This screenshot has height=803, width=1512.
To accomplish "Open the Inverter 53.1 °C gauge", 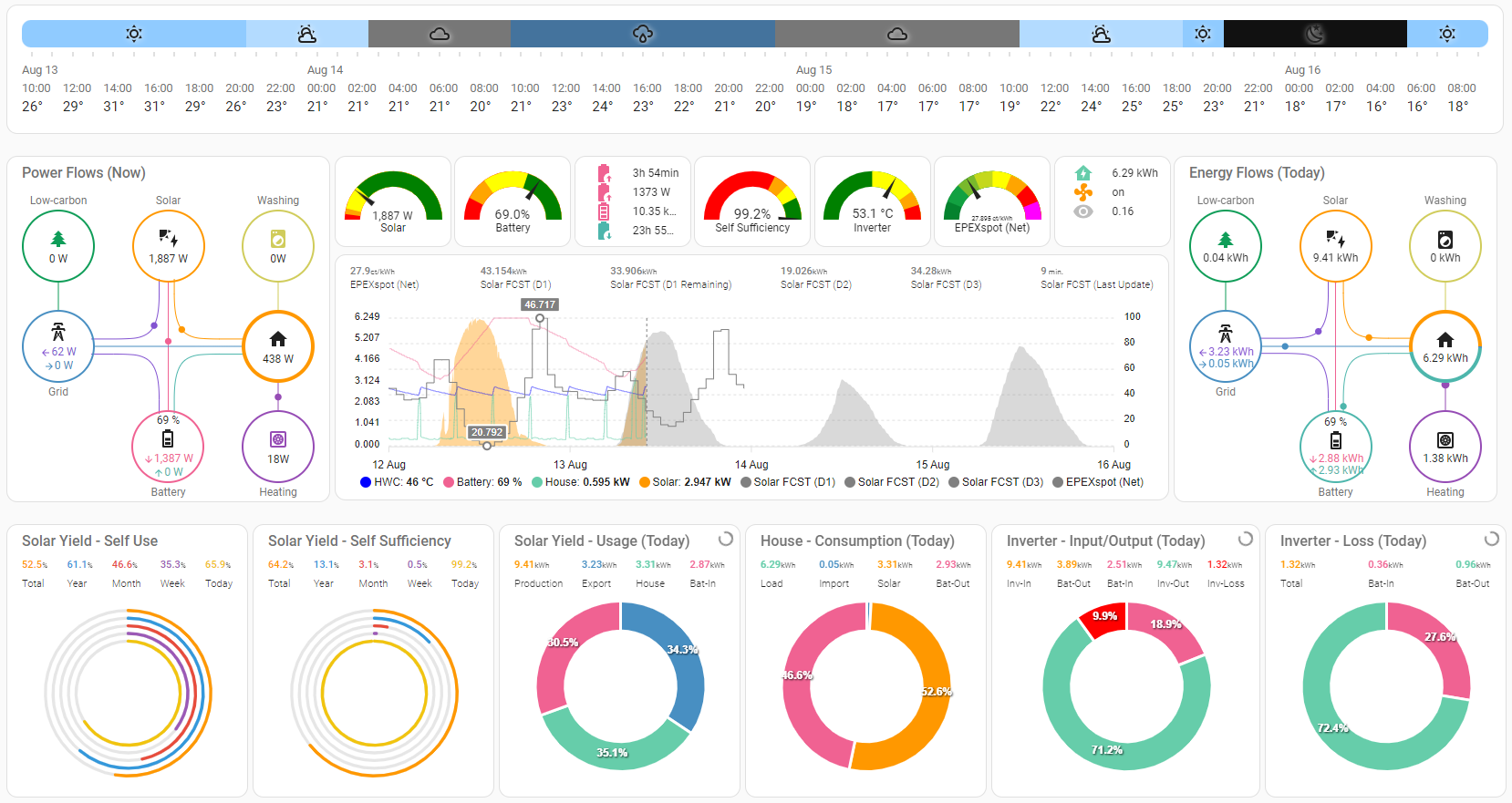I will point(872,201).
